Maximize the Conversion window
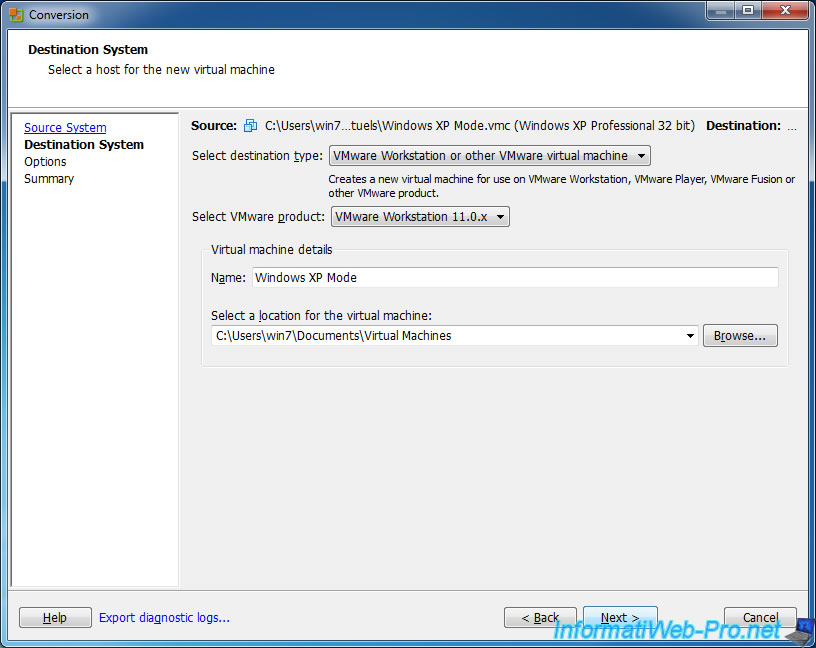The image size is (816, 648). [x=748, y=10]
